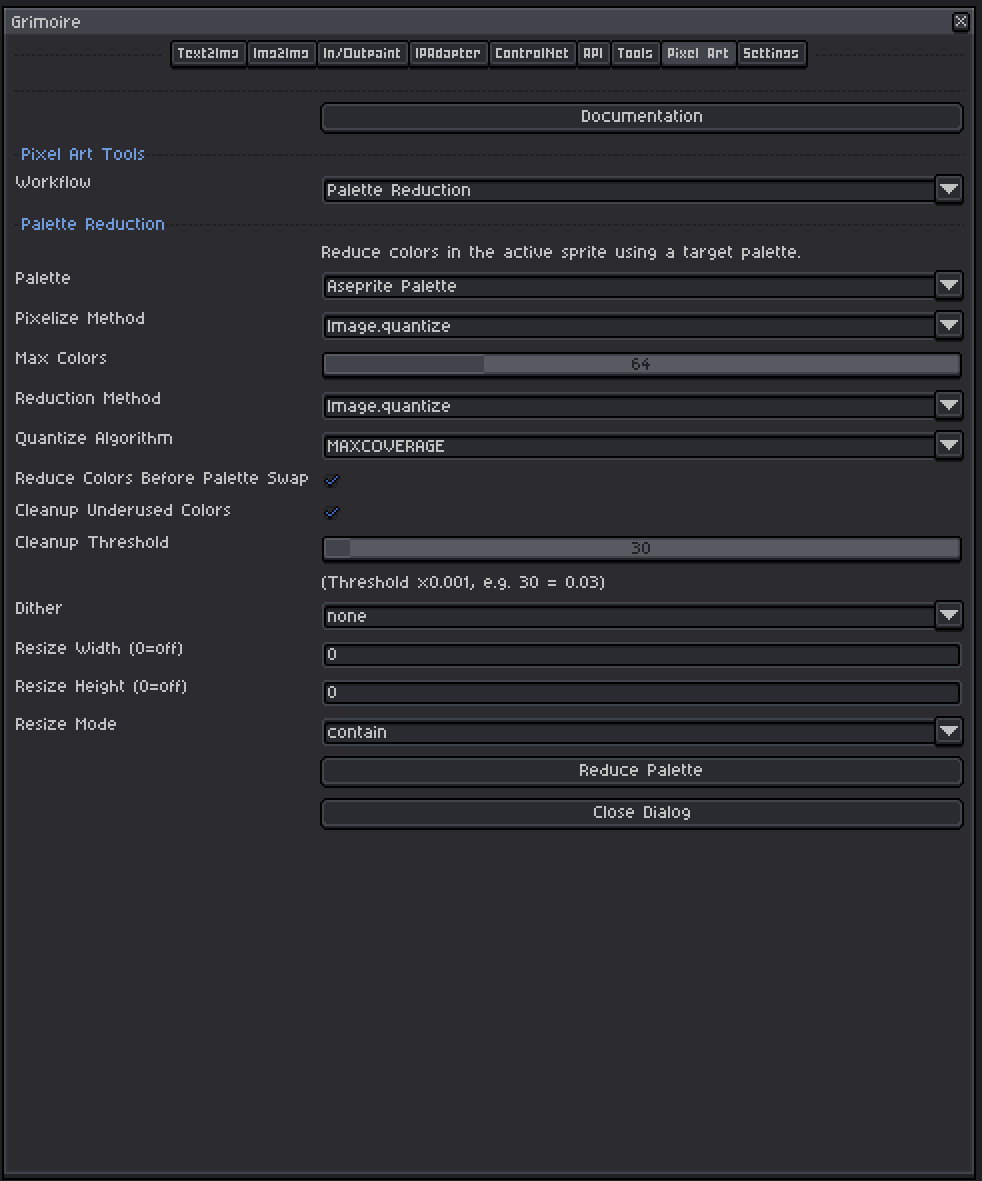Click the threshold hint text '(Threshold x0.001'

pos(463,582)
